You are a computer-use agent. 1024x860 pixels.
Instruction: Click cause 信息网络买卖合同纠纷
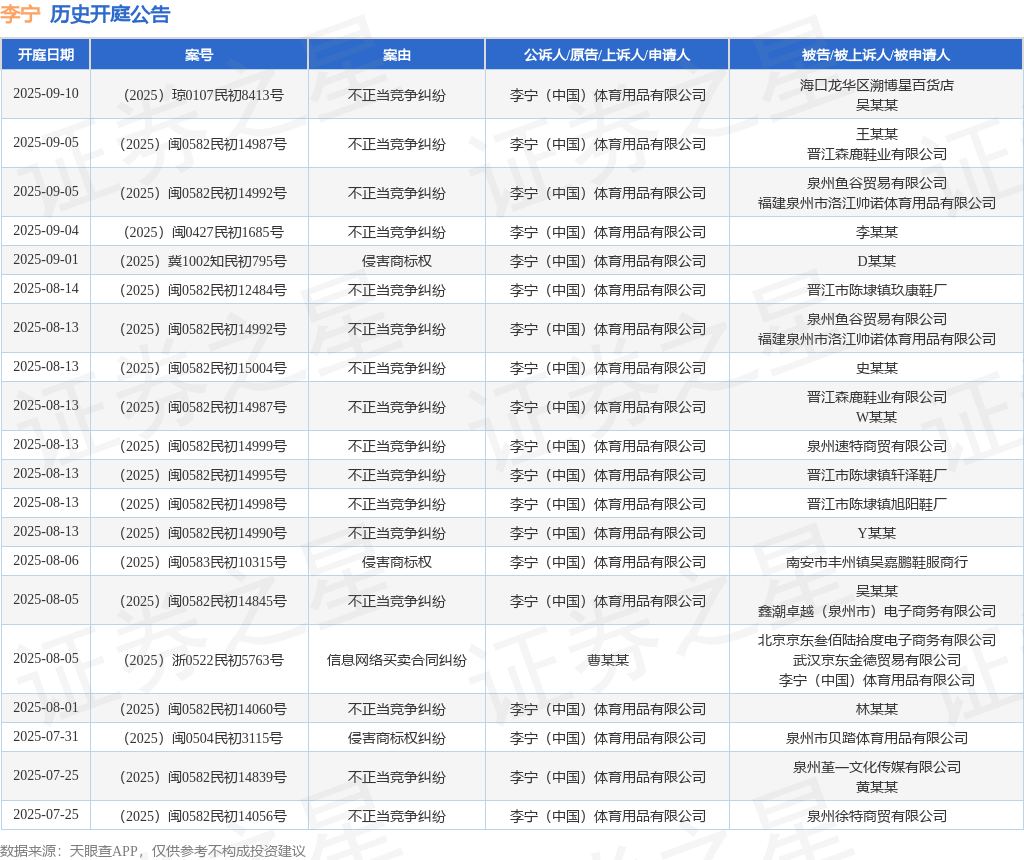pyautogui.click(x=396, y=660)
